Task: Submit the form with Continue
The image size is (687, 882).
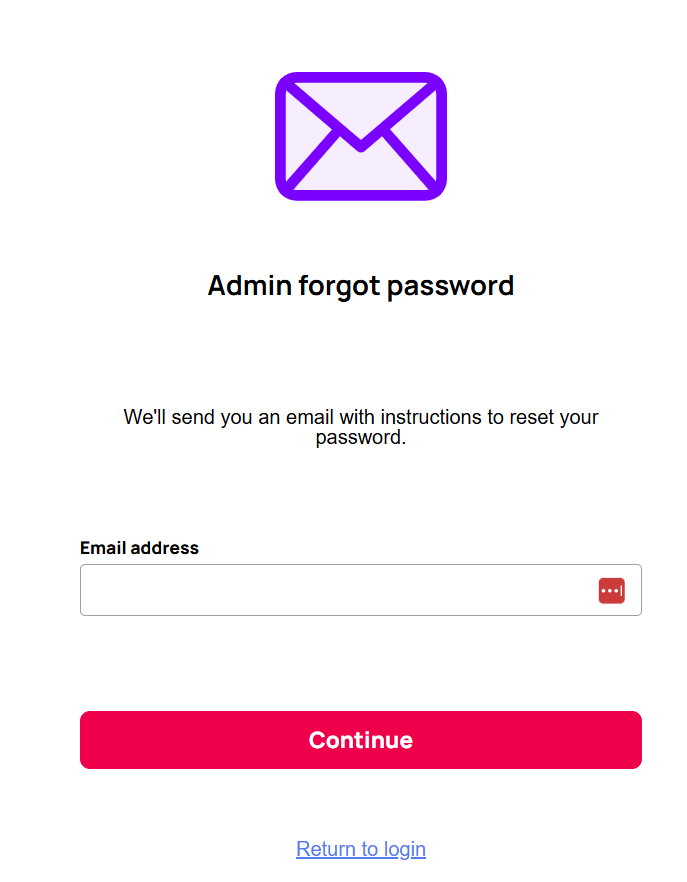Action: (x=360, y=740)
